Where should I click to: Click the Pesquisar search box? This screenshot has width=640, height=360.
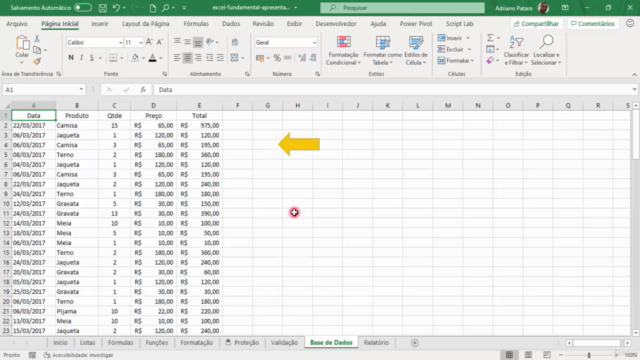pos(402,8)
